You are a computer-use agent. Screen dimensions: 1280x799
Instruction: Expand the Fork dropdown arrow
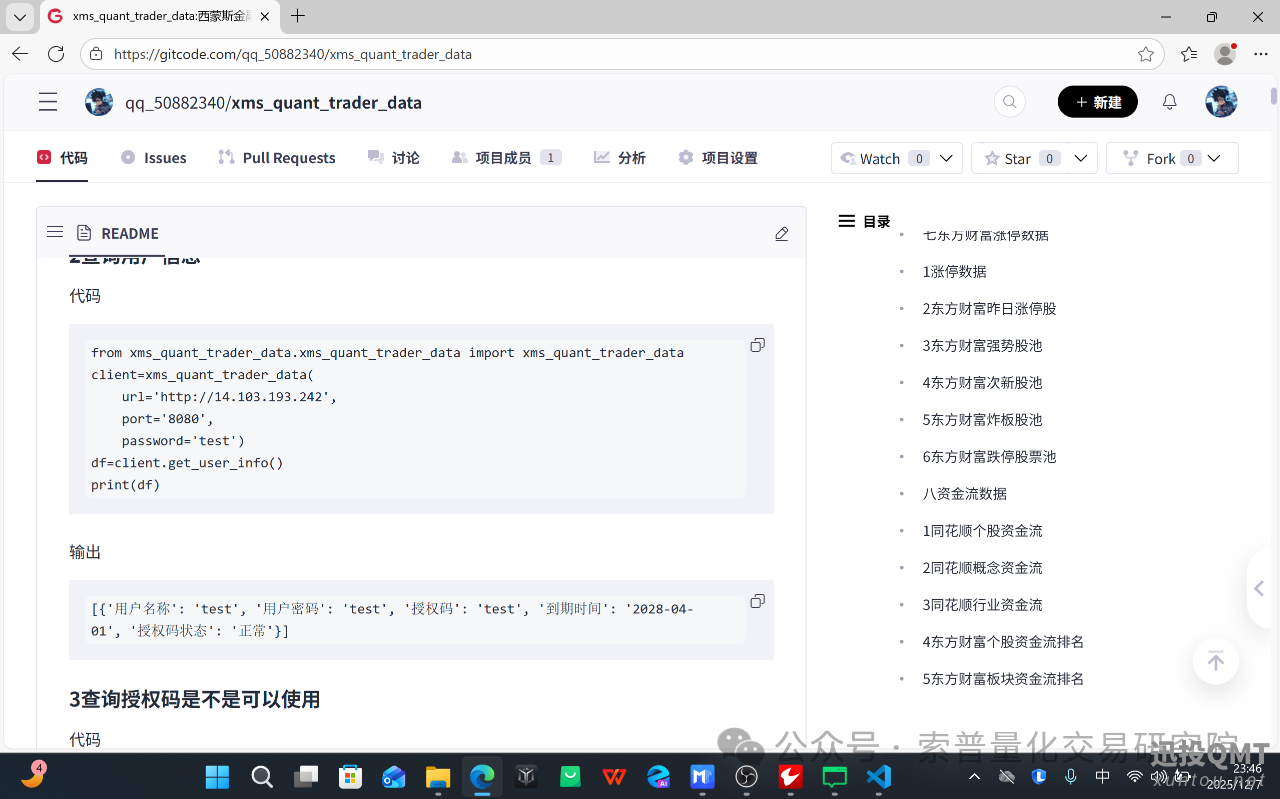click(x=1214, y=157)
